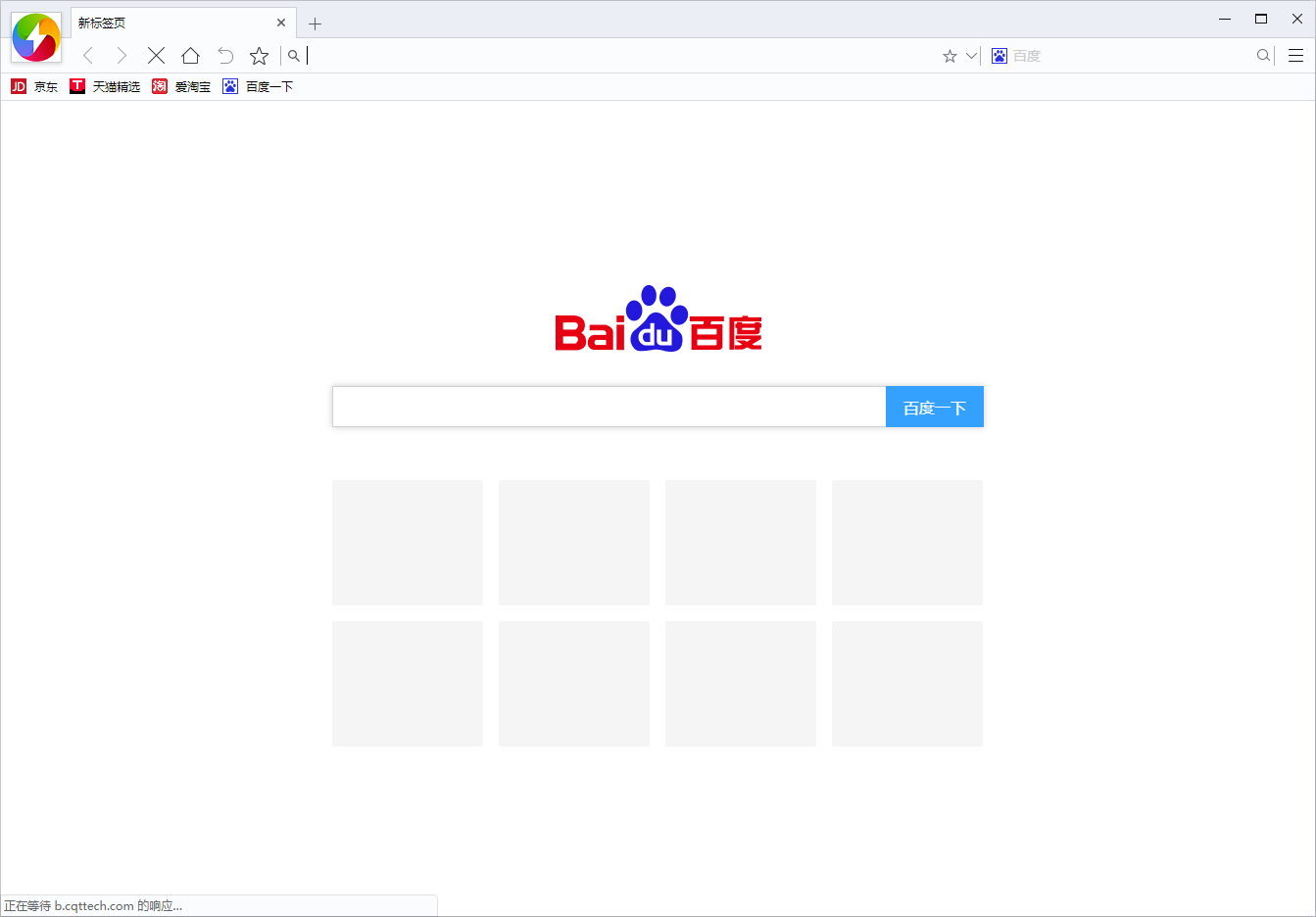
Task: Go forward to next page
Action: pos(122,56)
